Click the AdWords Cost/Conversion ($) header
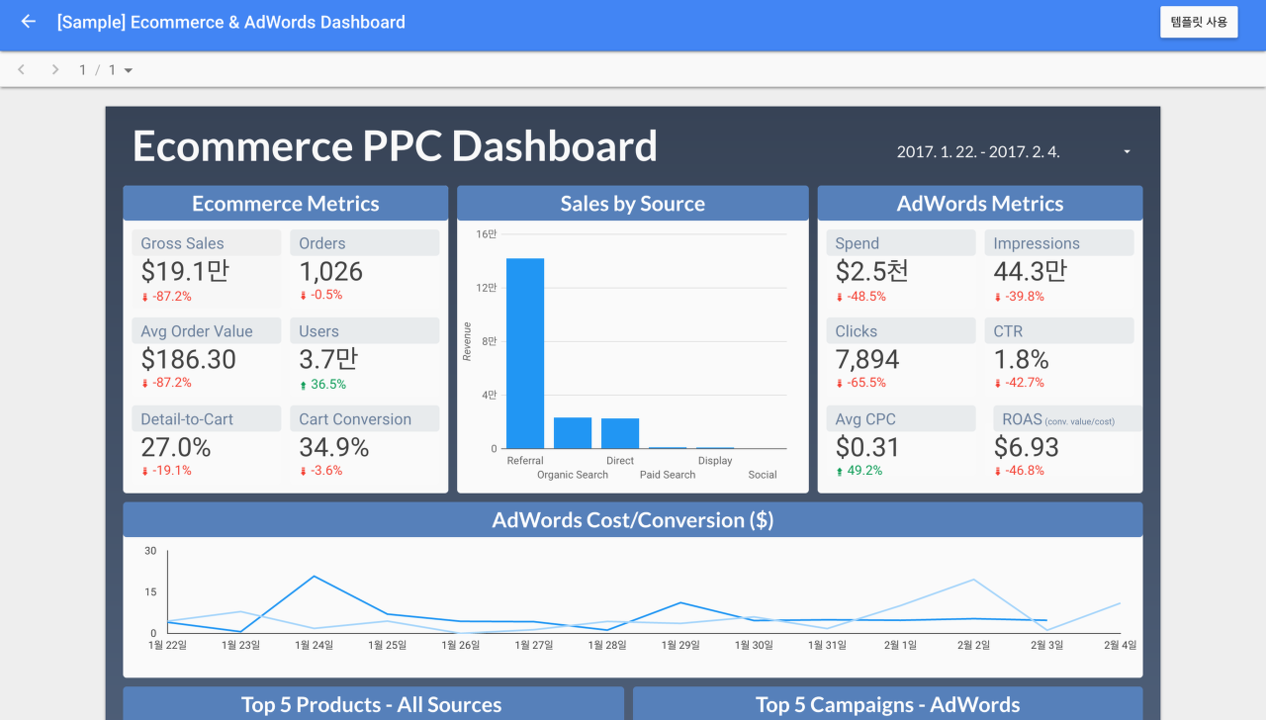This screenshot has height=720, width=1266. point(633,520)
